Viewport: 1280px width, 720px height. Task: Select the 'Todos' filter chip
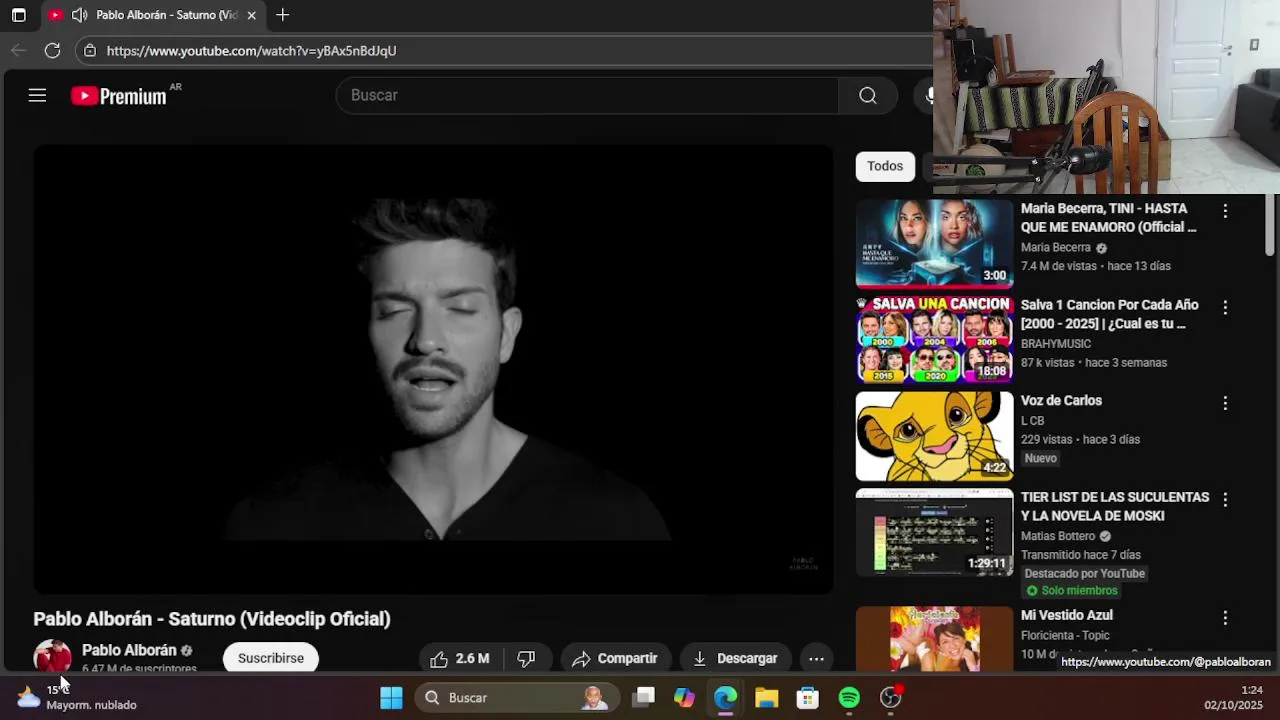tap(885, 166)
